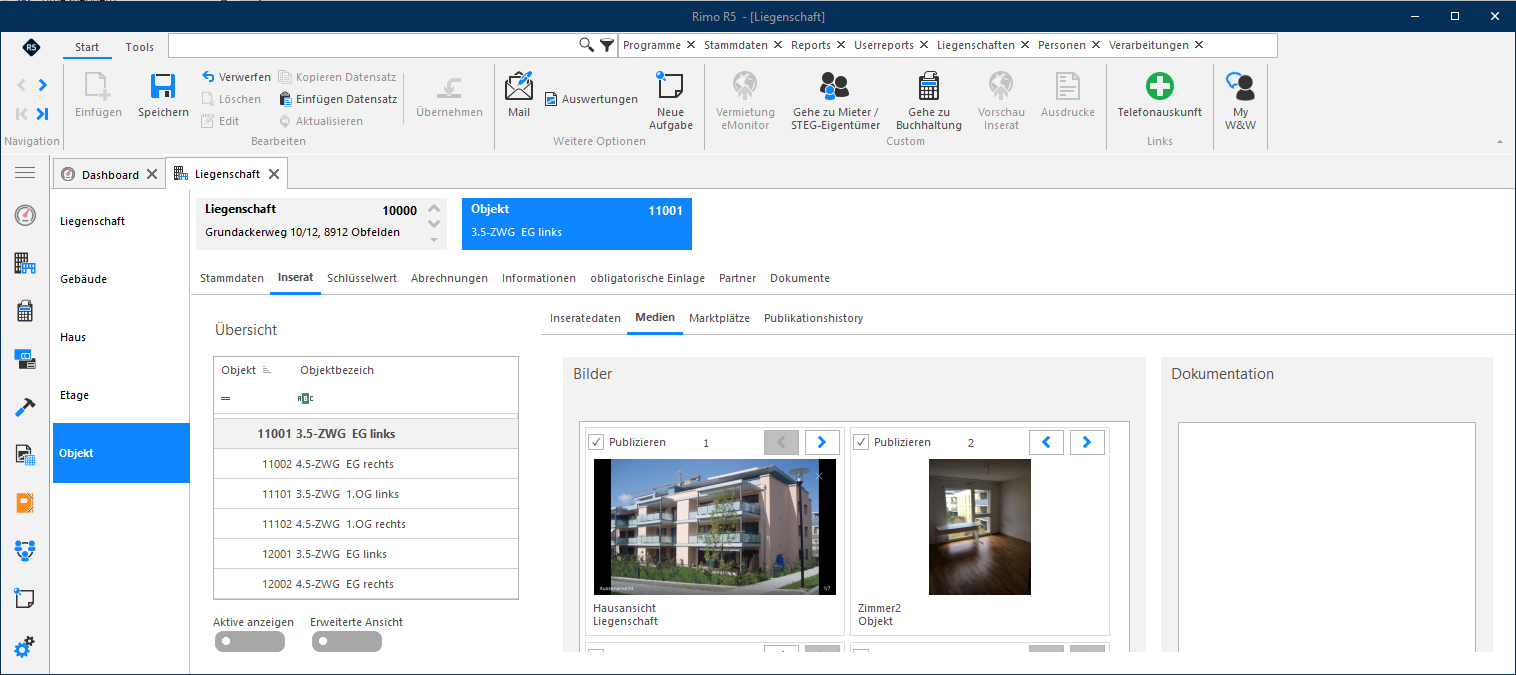Close the Dashboard tab
This screenshot has height=675, width=1516.
click(x=152, y=174)
